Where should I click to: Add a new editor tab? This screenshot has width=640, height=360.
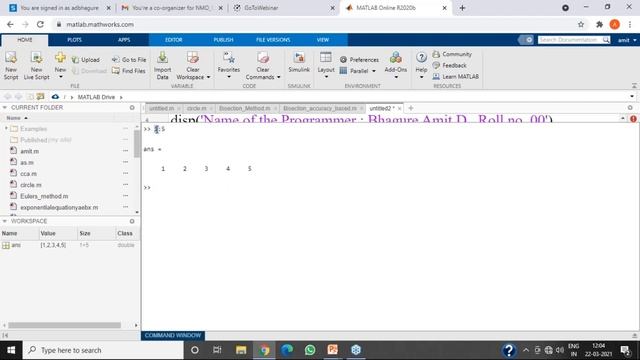click(411, 108)
